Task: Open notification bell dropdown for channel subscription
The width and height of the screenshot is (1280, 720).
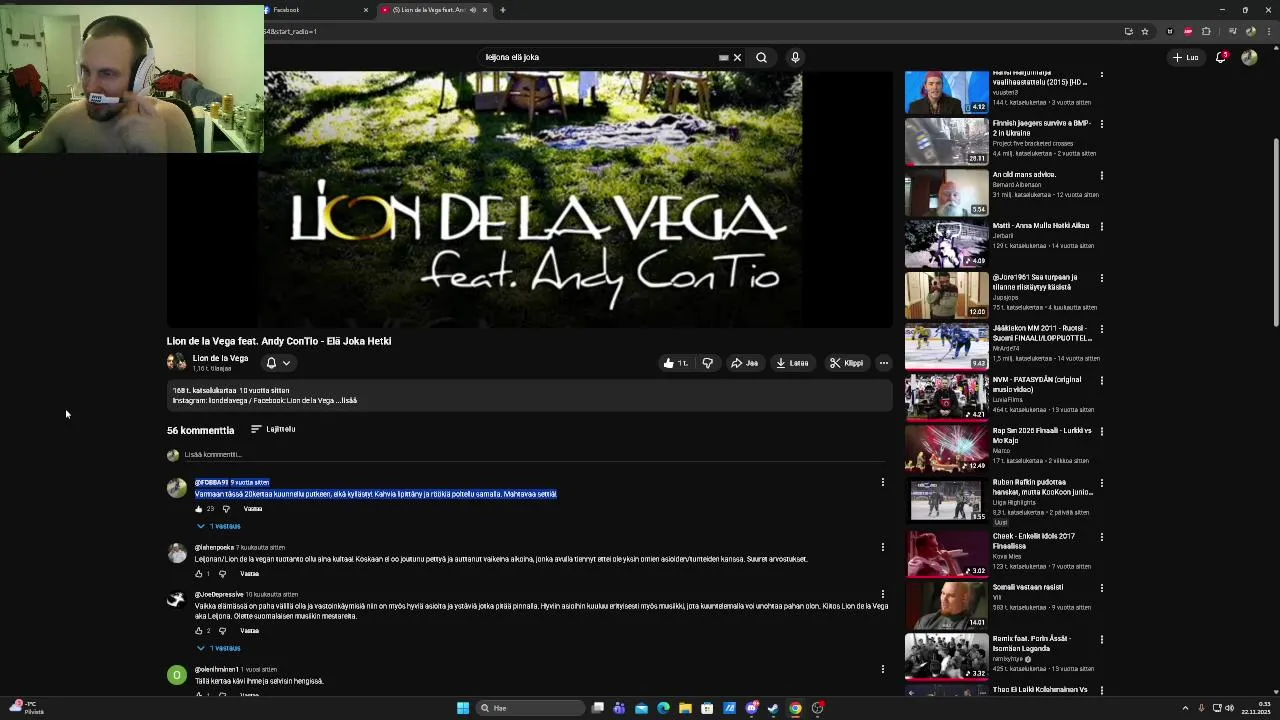Action: point(277,363)
